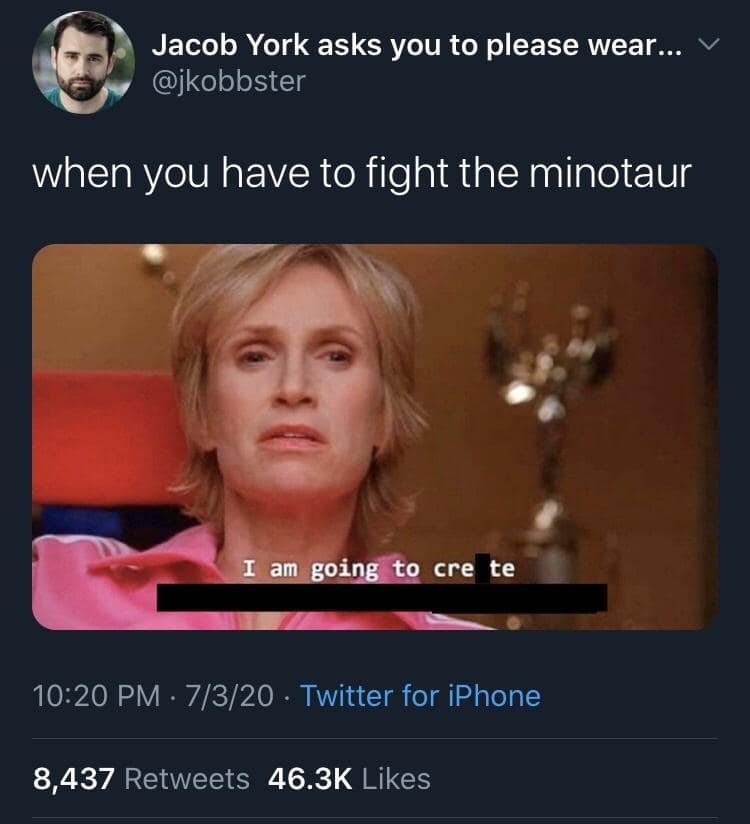Click the subtitle 'I am going to' caption
The image size is (750, 824).
click(331, 569)
